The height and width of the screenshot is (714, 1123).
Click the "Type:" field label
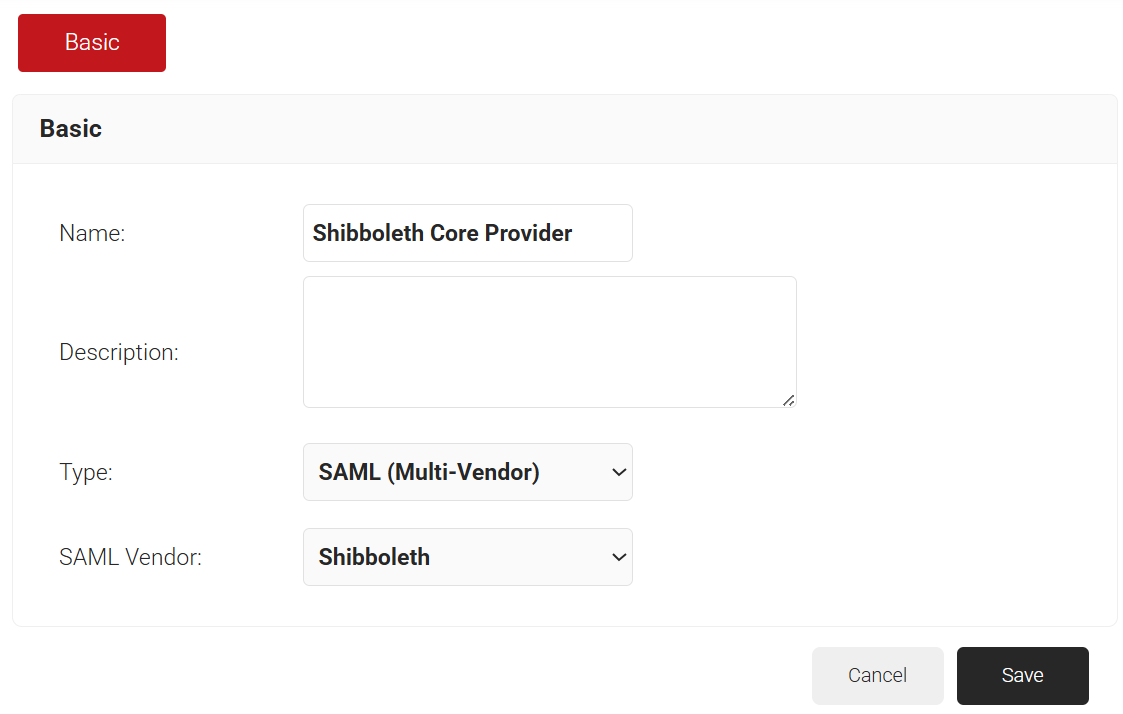coord(86,472)
